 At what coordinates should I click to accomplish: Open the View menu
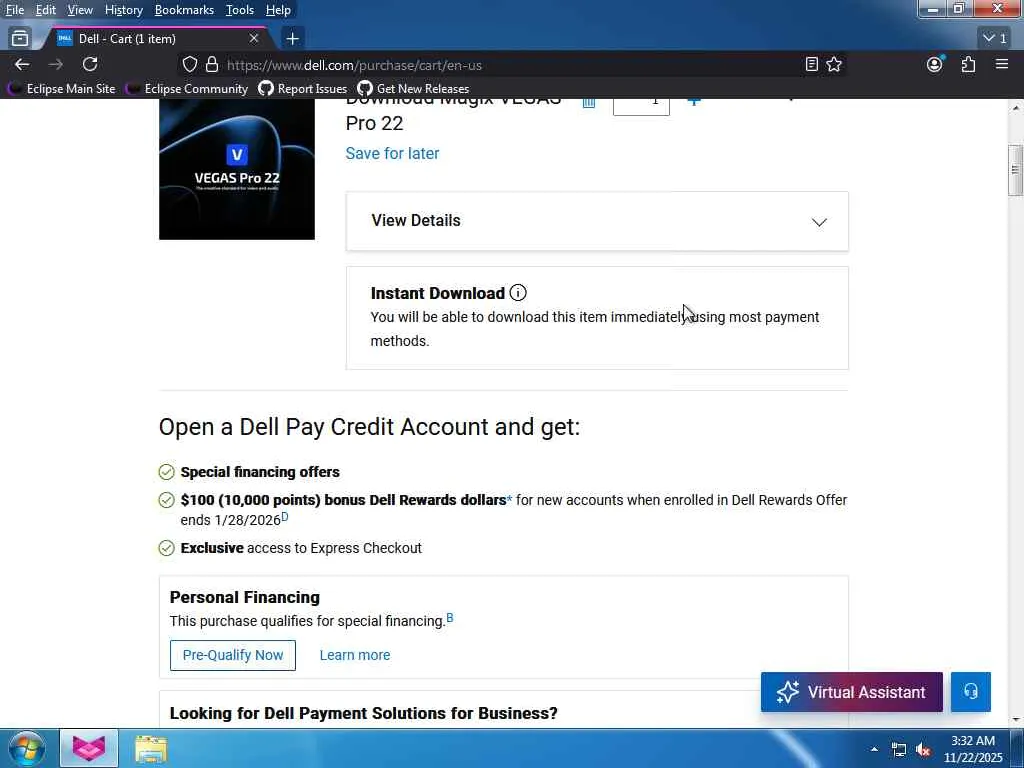point(80,10)
